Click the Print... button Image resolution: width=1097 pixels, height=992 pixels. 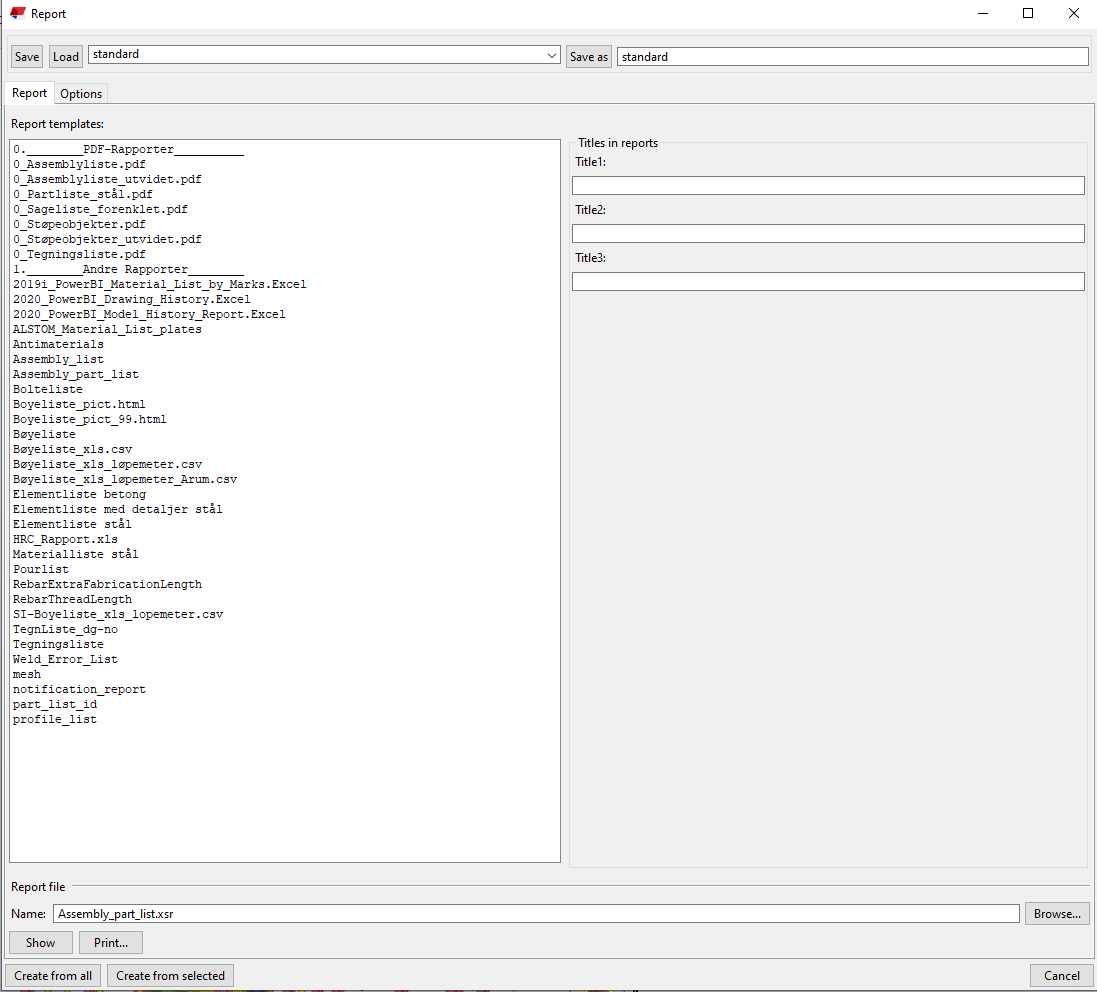coord(111,943)
